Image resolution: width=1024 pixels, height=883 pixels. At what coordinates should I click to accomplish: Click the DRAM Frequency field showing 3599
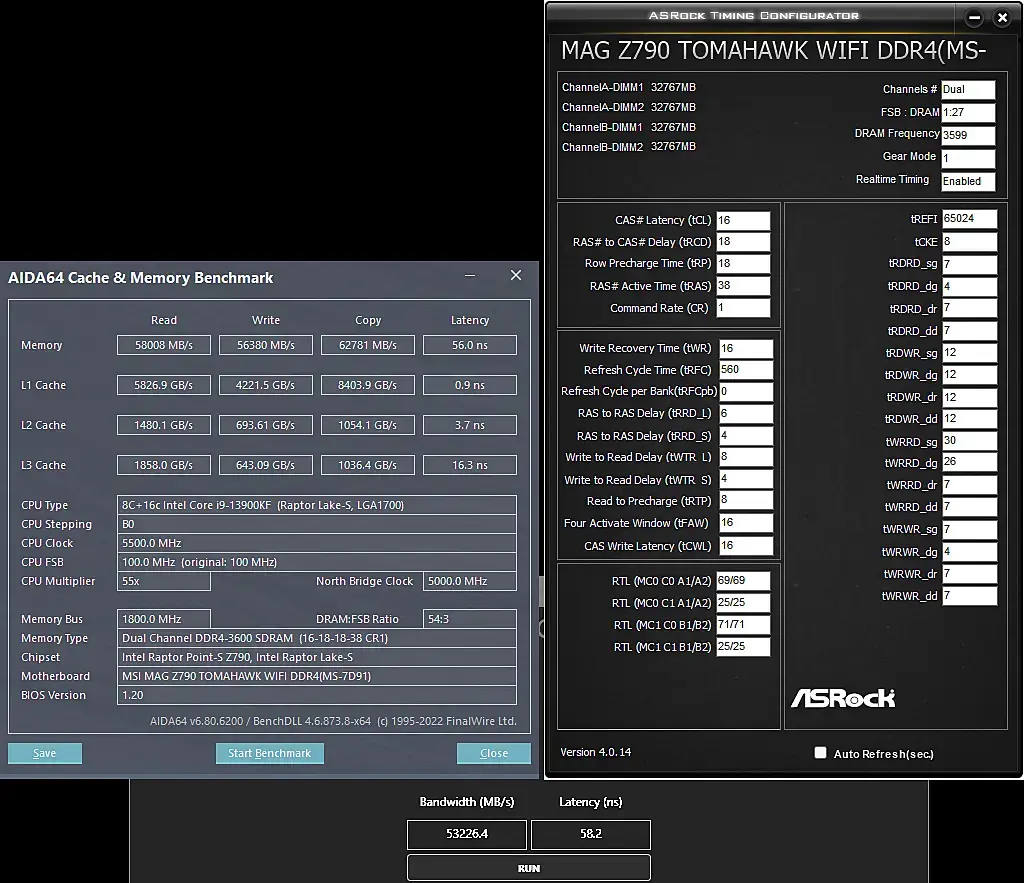coord(968,135)
